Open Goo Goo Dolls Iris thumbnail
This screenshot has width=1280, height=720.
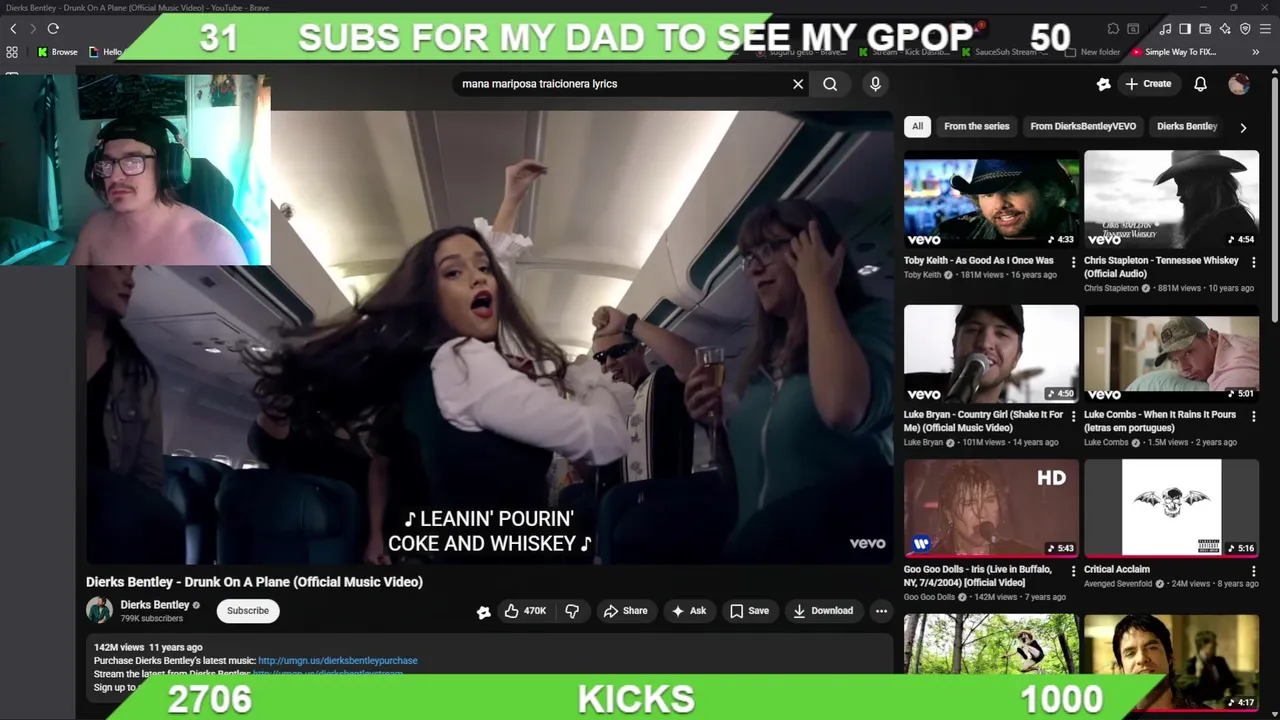991,508
